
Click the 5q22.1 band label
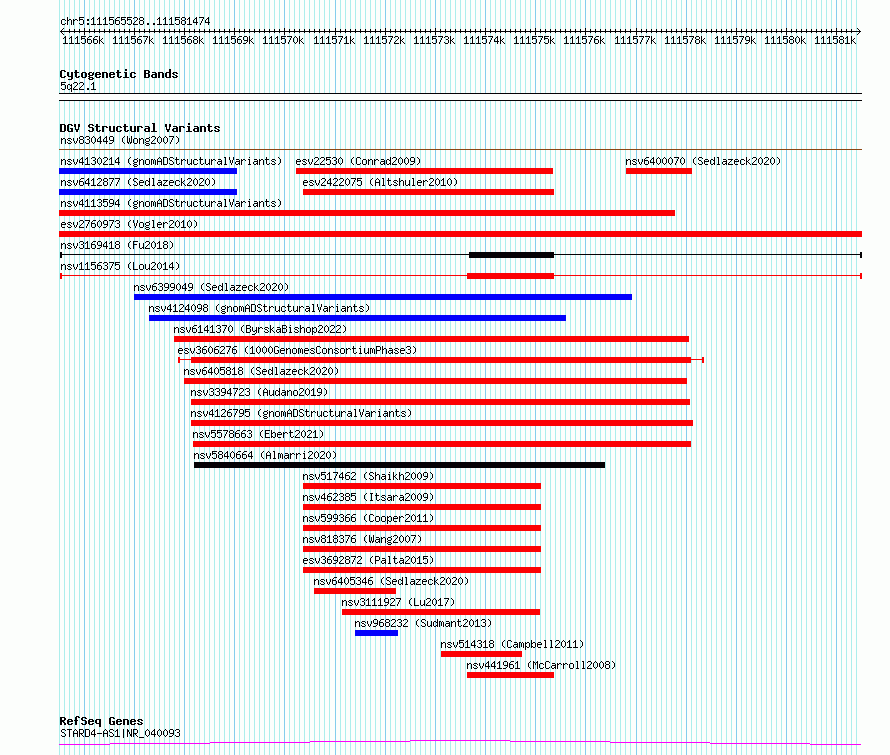point(78,86)
